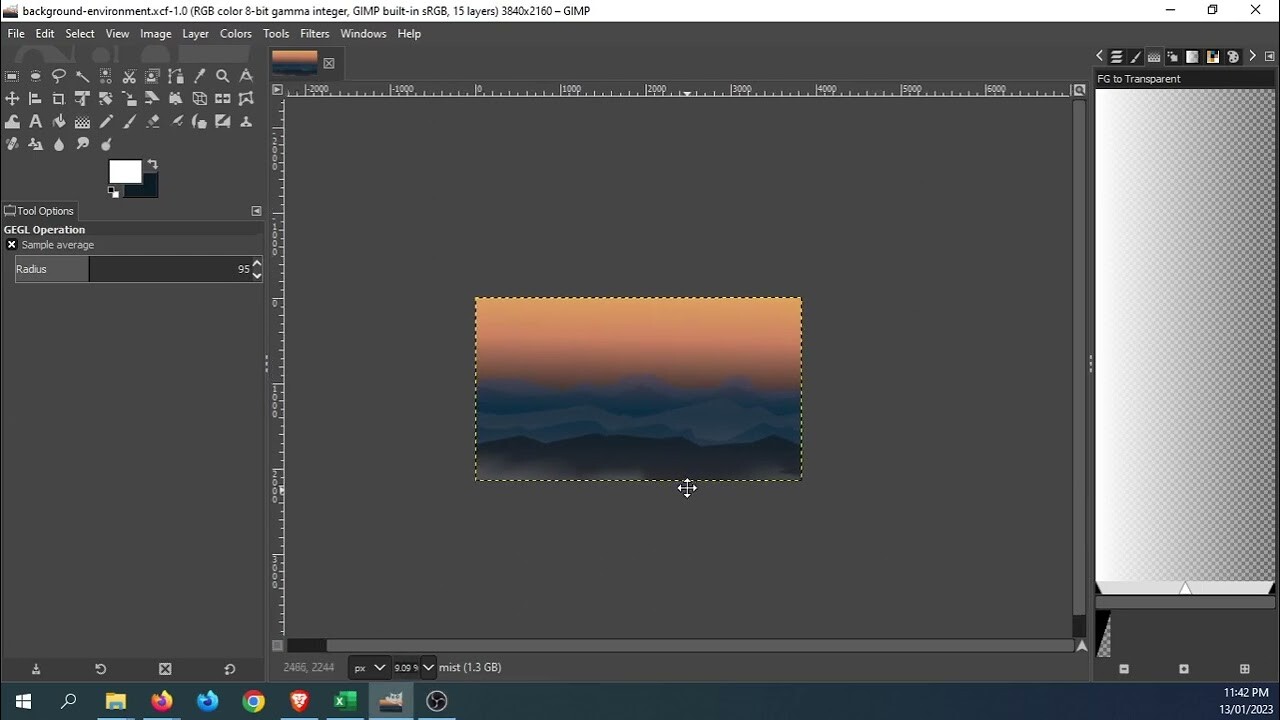Swap foreground and background colors
Viewport: 1280px width, 720px height.
(x=153, y=164)
